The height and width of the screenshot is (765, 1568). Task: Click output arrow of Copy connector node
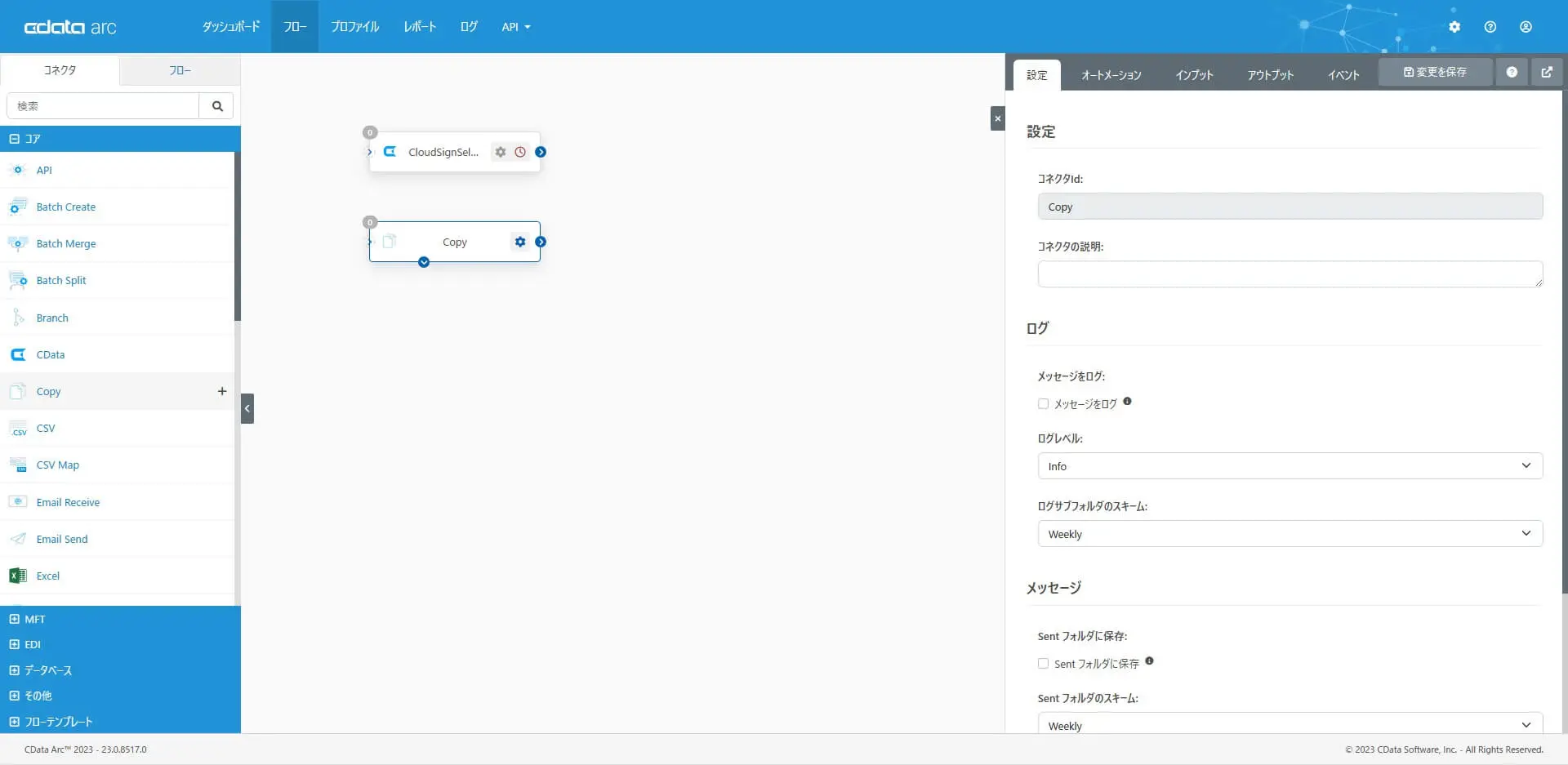(541, 242)
